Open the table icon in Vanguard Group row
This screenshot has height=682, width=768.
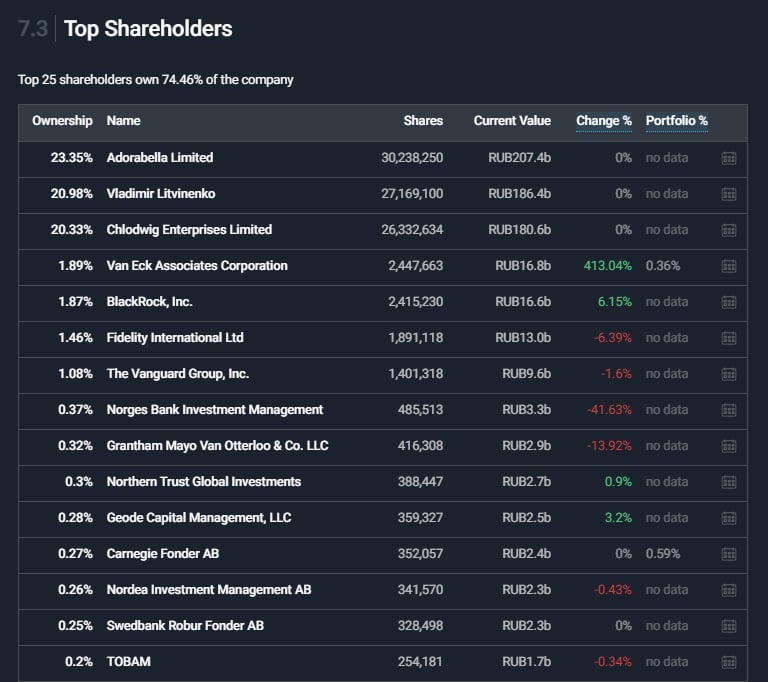(x=729, y=374)
